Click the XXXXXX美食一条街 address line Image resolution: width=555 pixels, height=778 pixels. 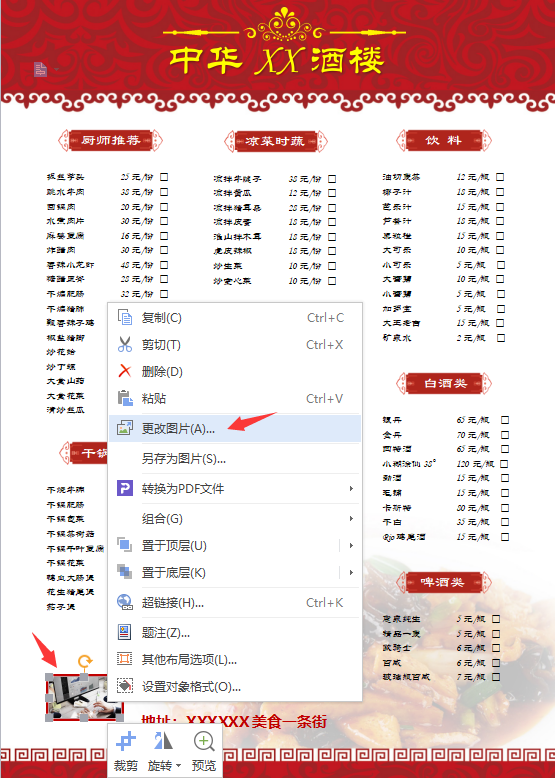256,721
